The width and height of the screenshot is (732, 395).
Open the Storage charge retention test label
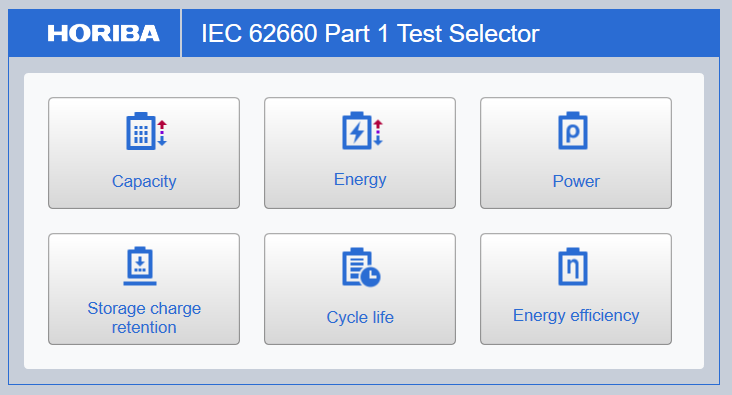[x=144, y=317]
